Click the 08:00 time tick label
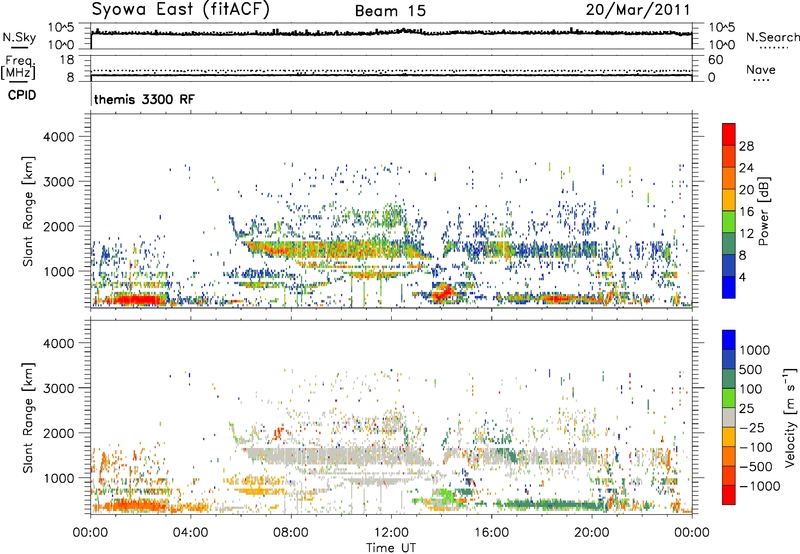800x554 pixels. [x=291, y=533]
